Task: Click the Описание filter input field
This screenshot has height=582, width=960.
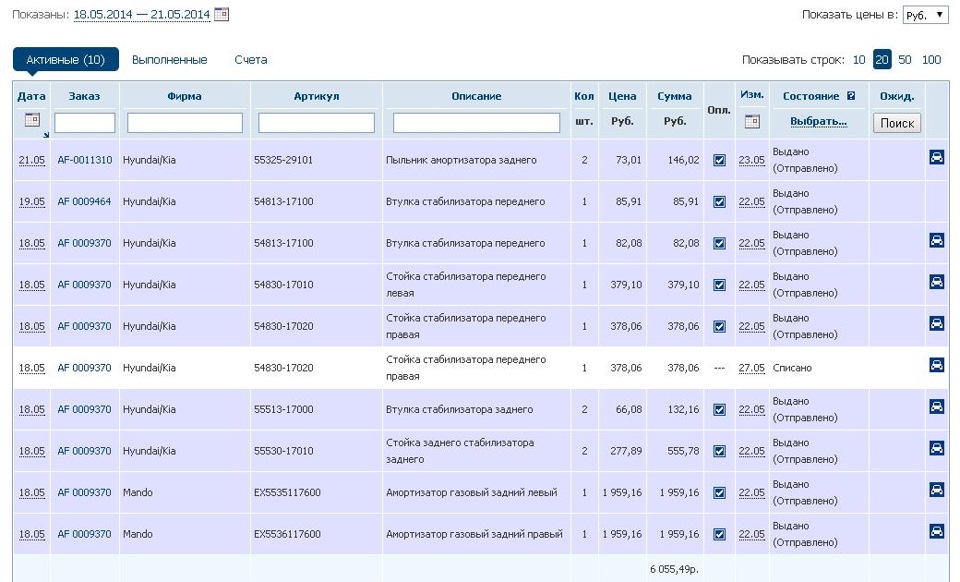Action: click(x=476, y=123)
